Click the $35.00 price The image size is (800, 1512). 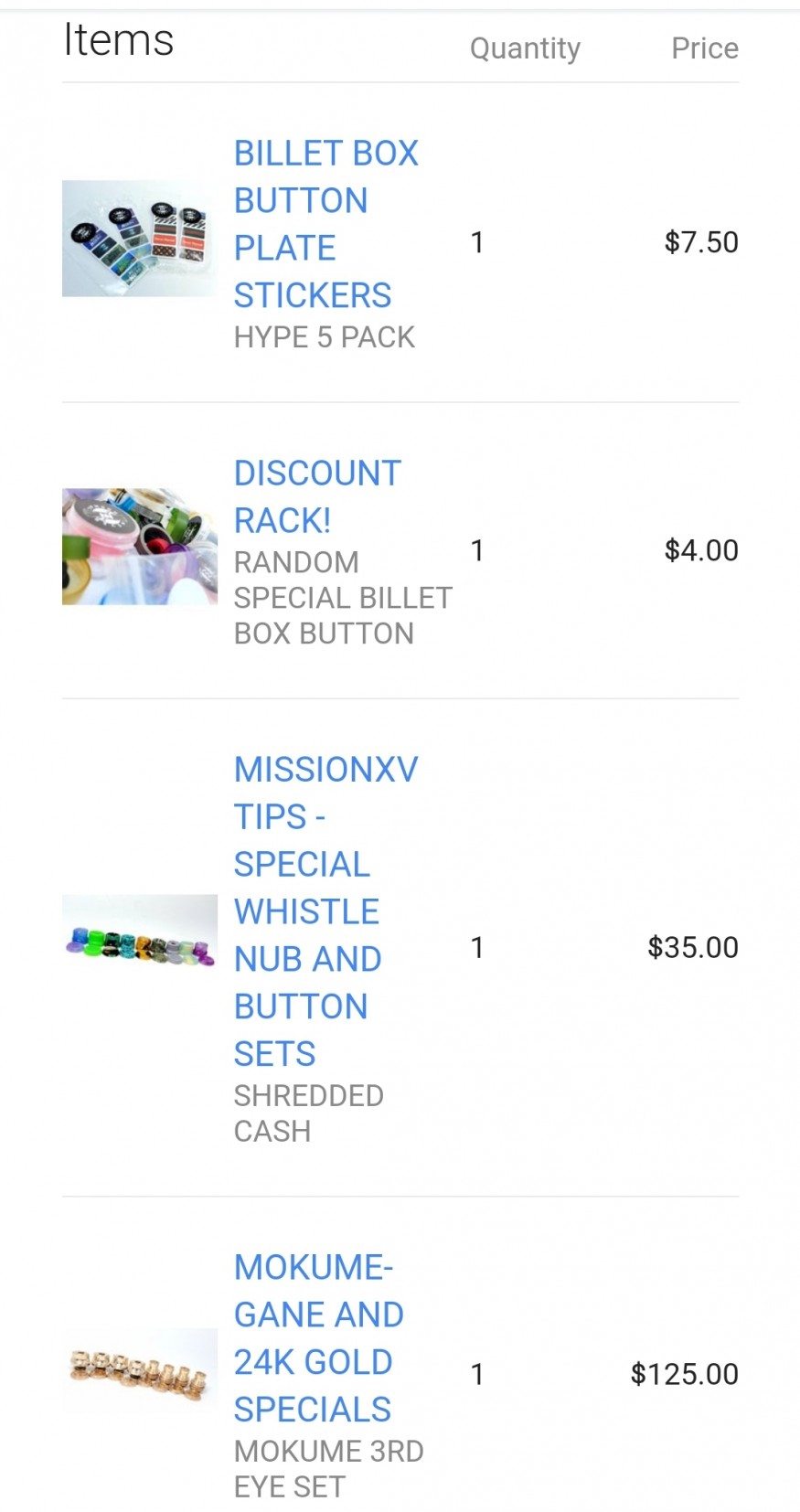(x=693, y=947)
